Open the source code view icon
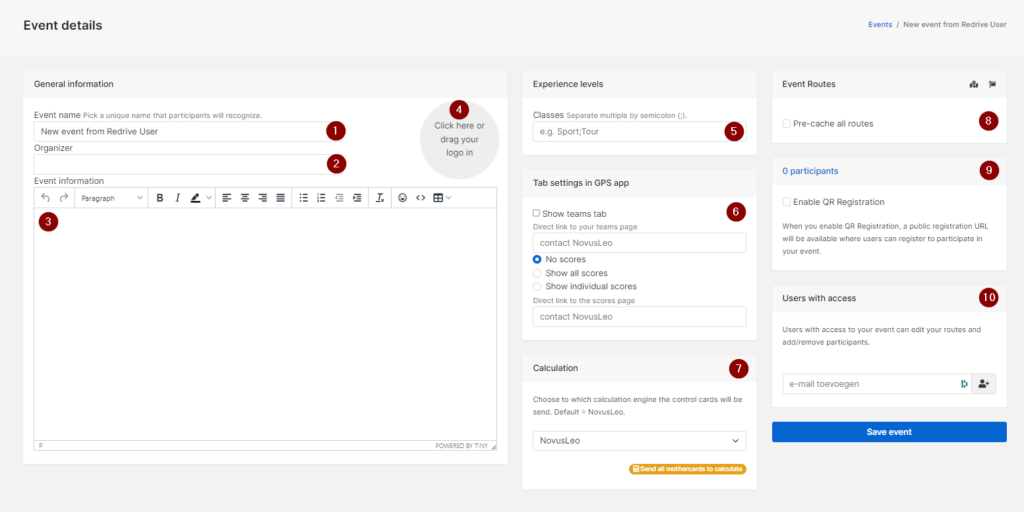This screenshot has width=1024, height=512. [421, 198]
